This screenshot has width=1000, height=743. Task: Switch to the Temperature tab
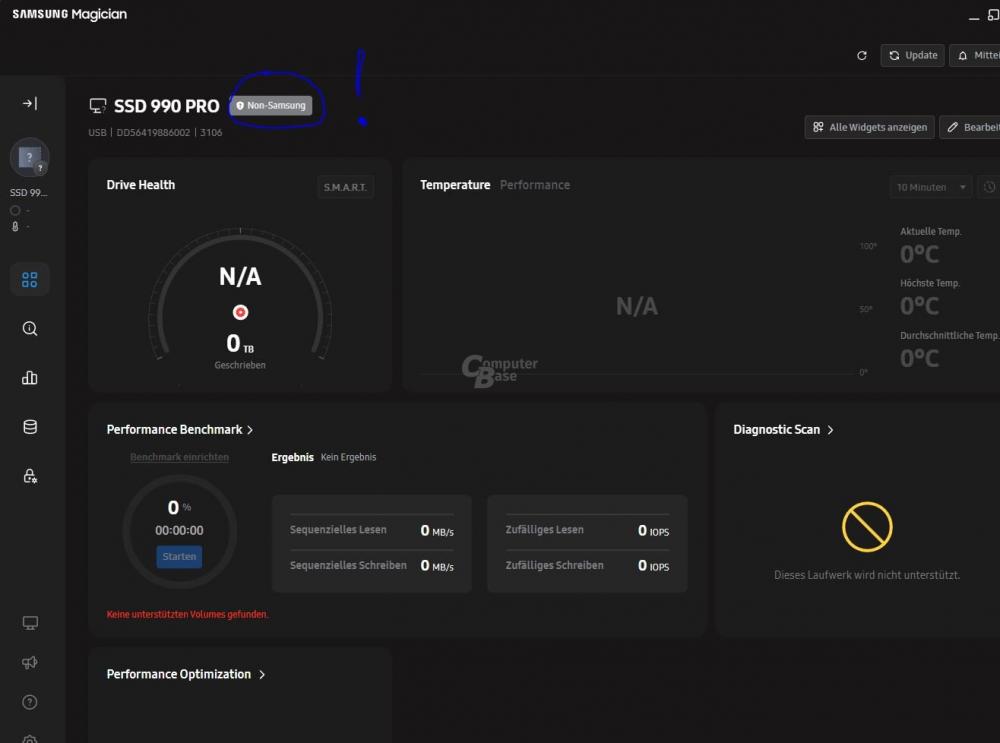(x=455, y=185)
